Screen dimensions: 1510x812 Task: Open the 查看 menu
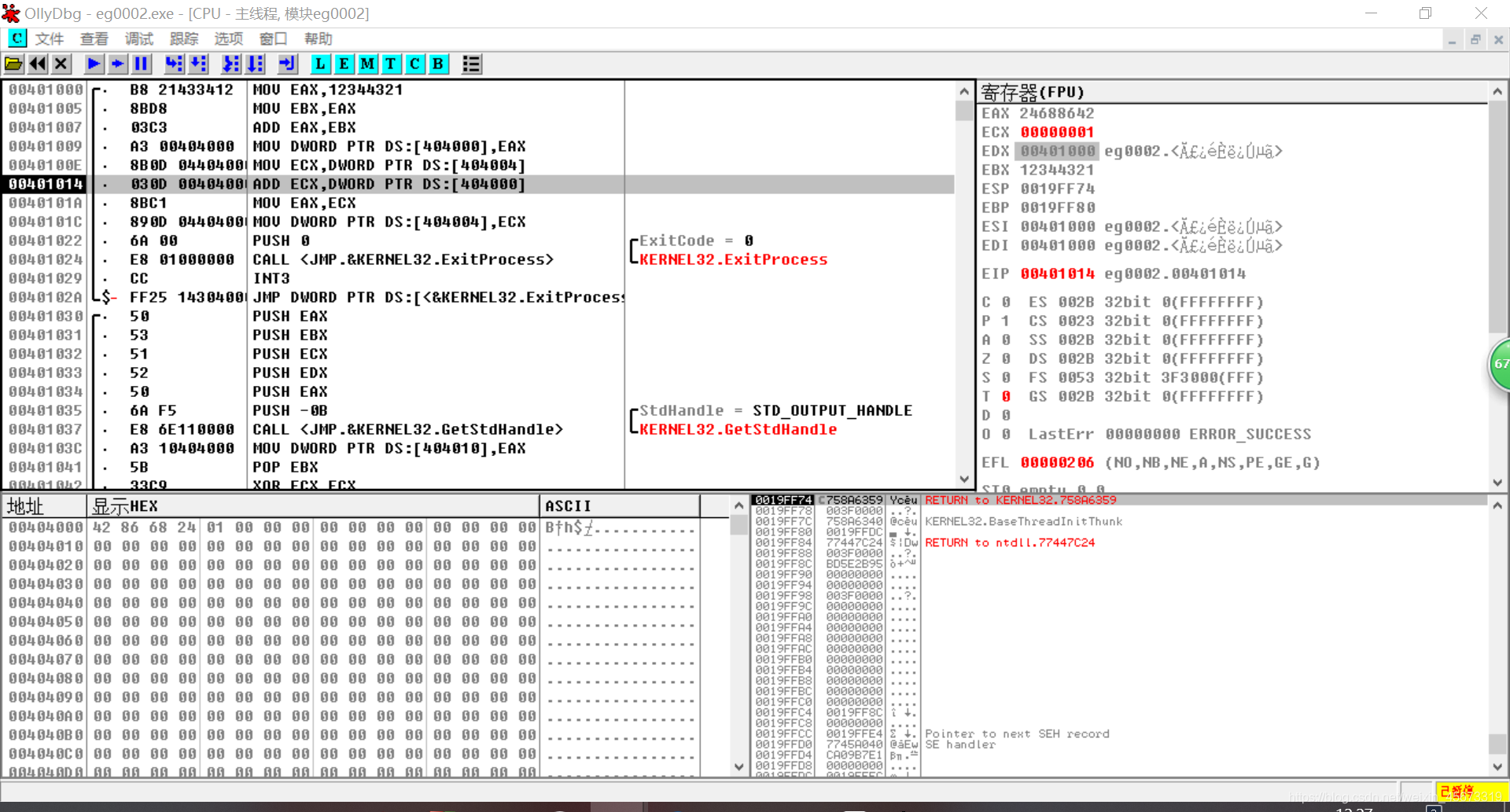[94, 39]
